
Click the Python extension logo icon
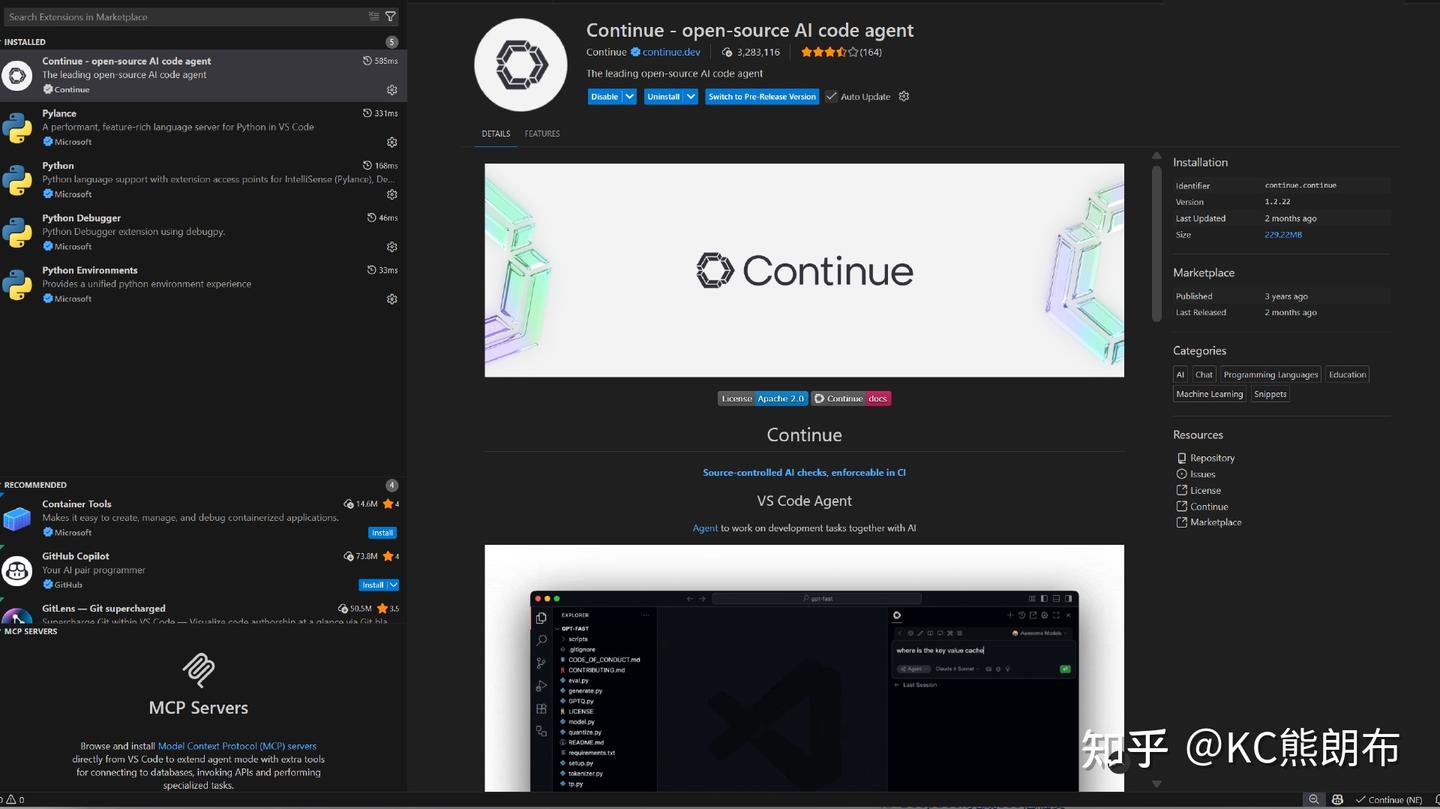coord(17,180)
